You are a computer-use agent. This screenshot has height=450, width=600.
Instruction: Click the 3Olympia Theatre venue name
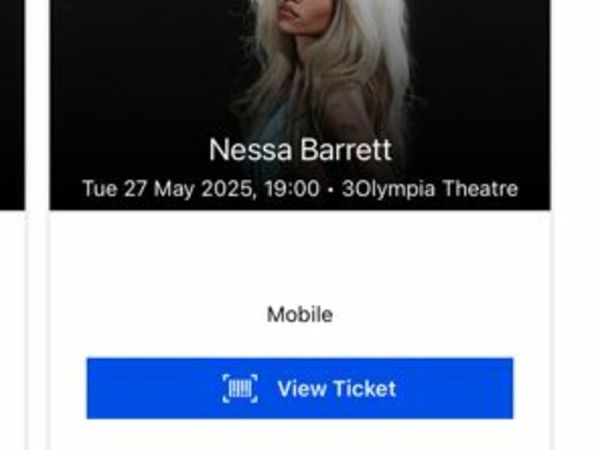click(x=430, y=189)
